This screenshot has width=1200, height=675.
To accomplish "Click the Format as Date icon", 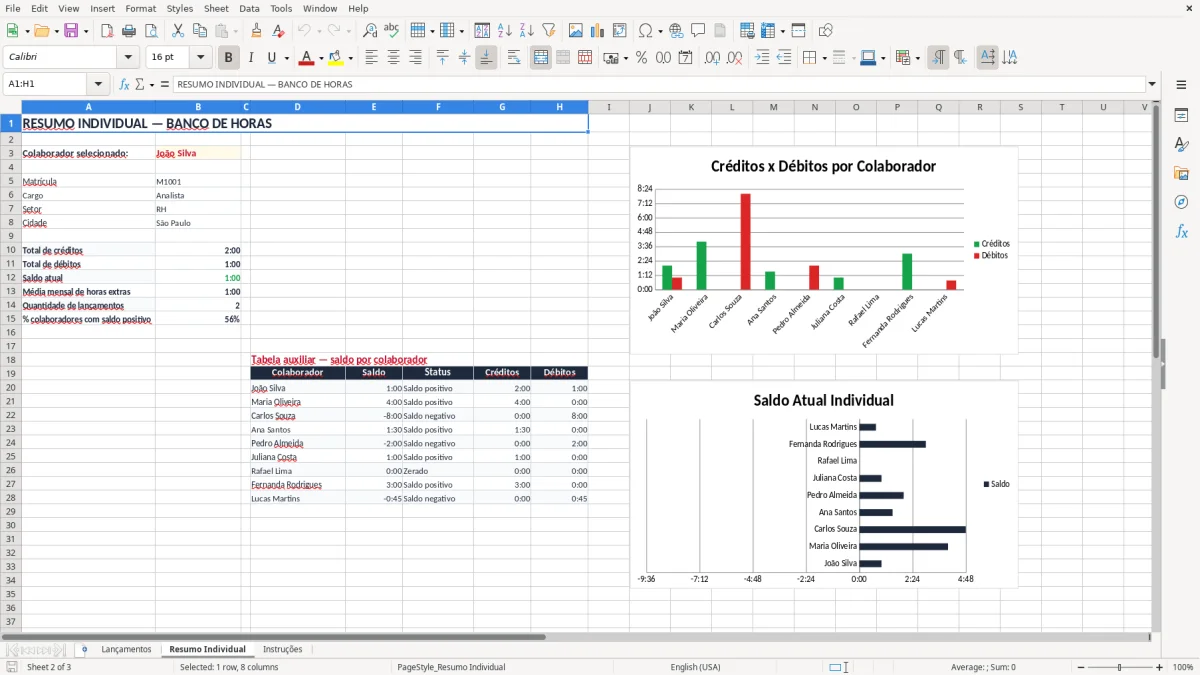I will (685, 58).
